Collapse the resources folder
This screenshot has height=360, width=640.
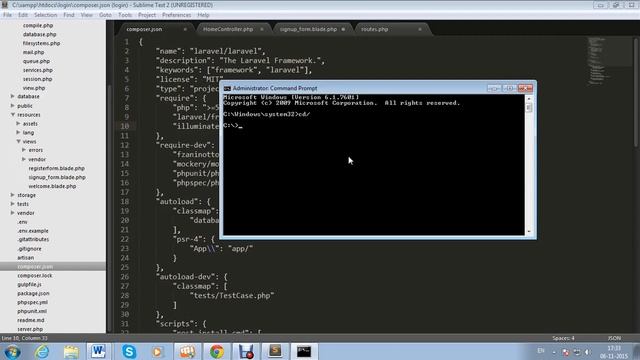pyautogui.click(x=13, y=115)
